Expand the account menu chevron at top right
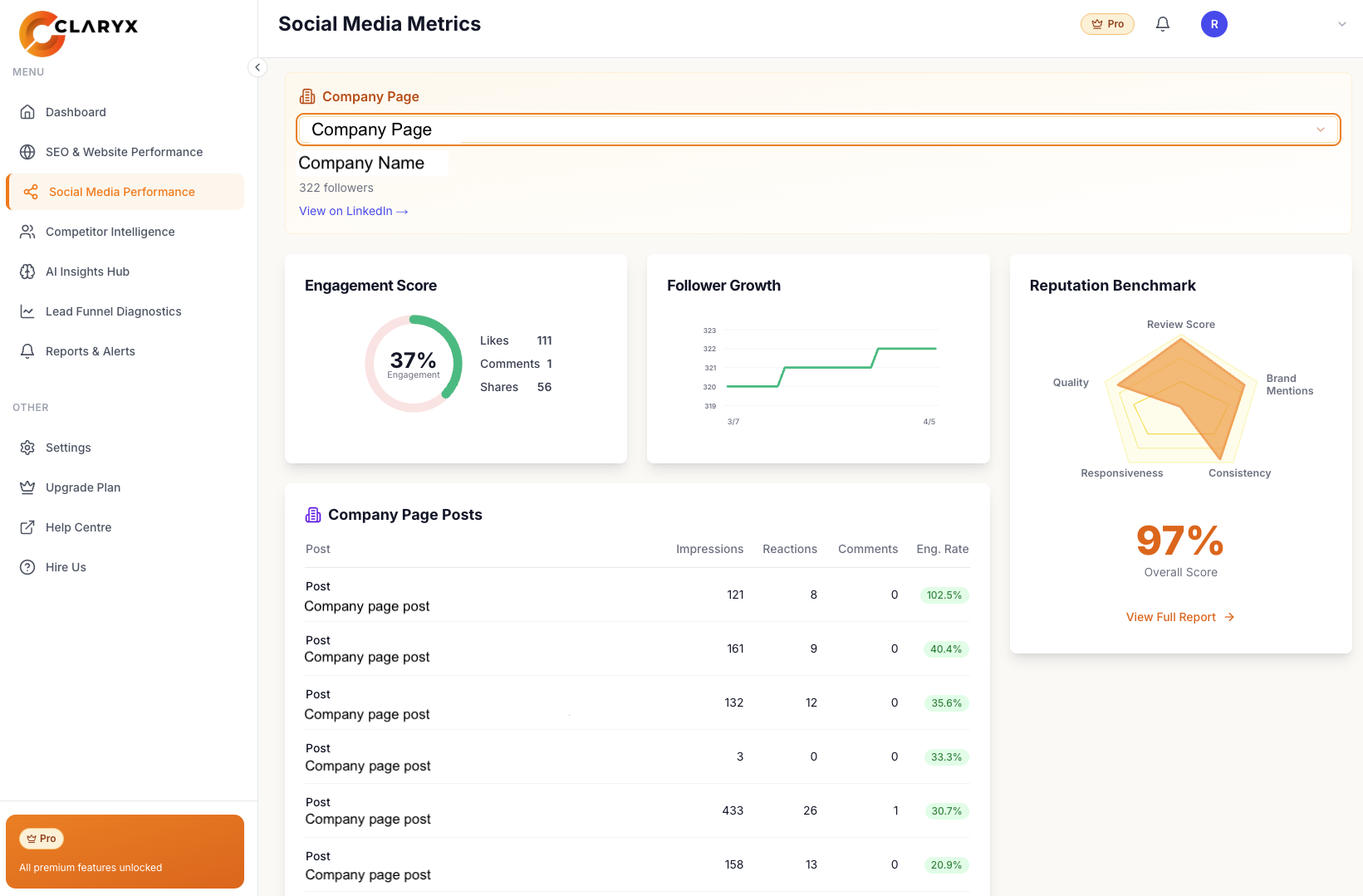The height and width of the screenshot is (896, 1363). 1341,24
